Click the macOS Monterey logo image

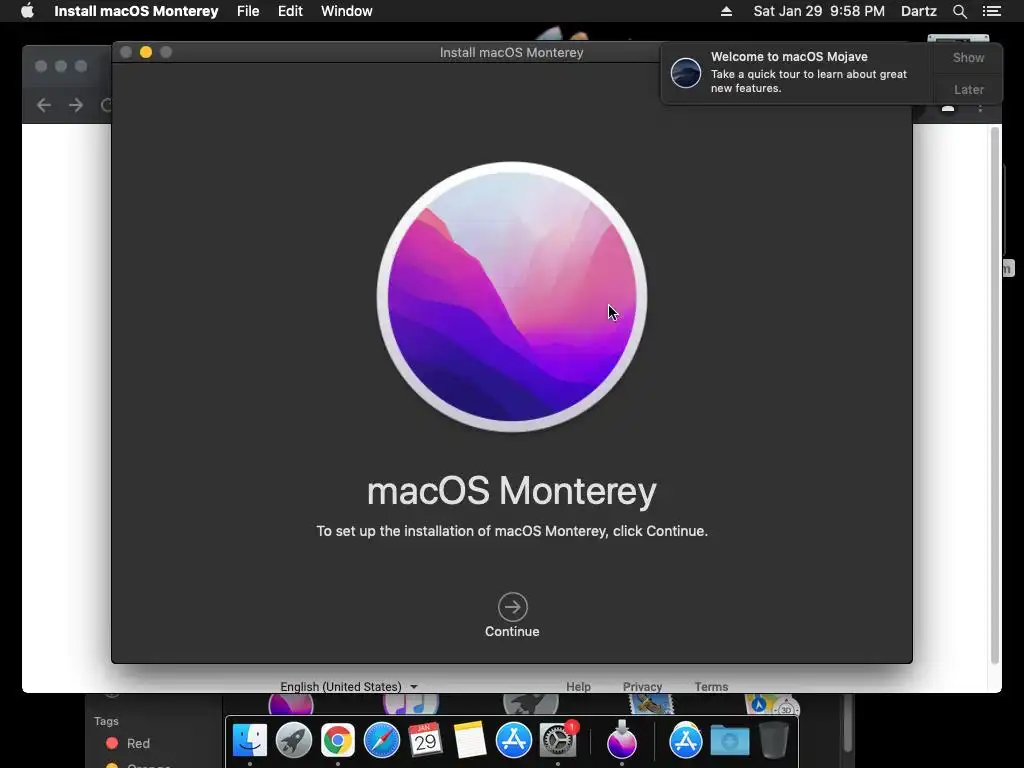pos(512,297)
